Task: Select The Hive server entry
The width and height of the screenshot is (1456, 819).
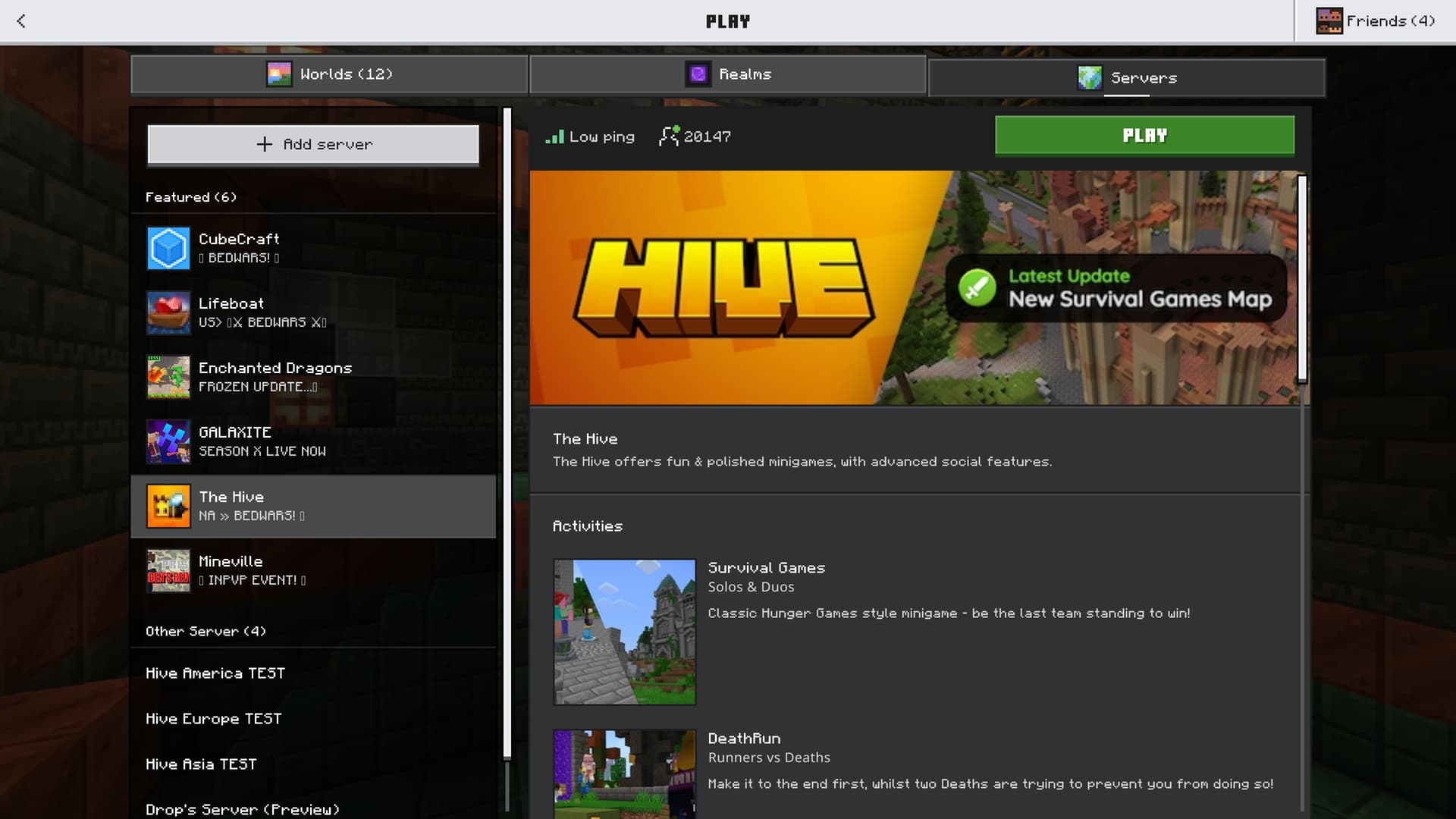Action: [x=313, y=506]
